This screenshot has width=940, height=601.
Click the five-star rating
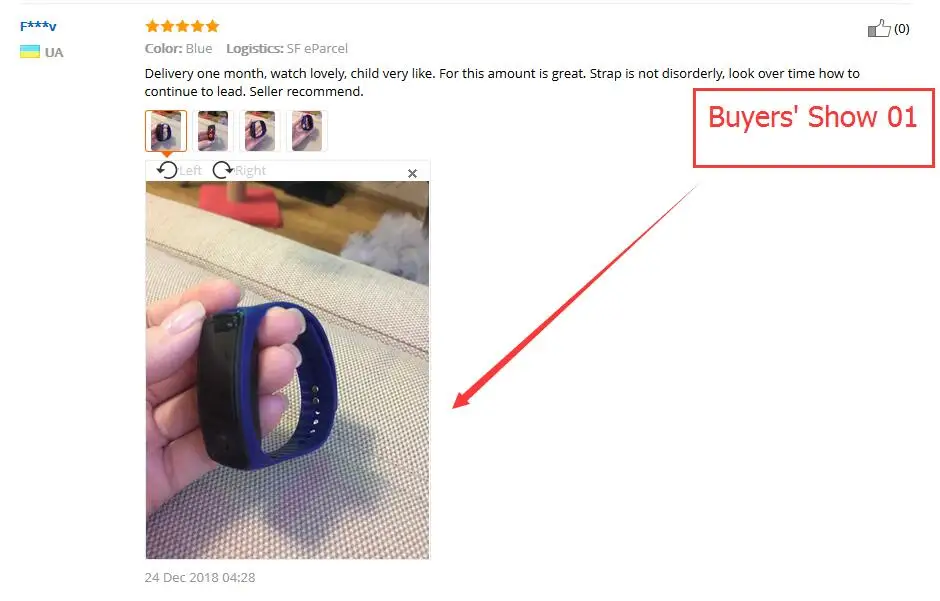pos(182,26)
